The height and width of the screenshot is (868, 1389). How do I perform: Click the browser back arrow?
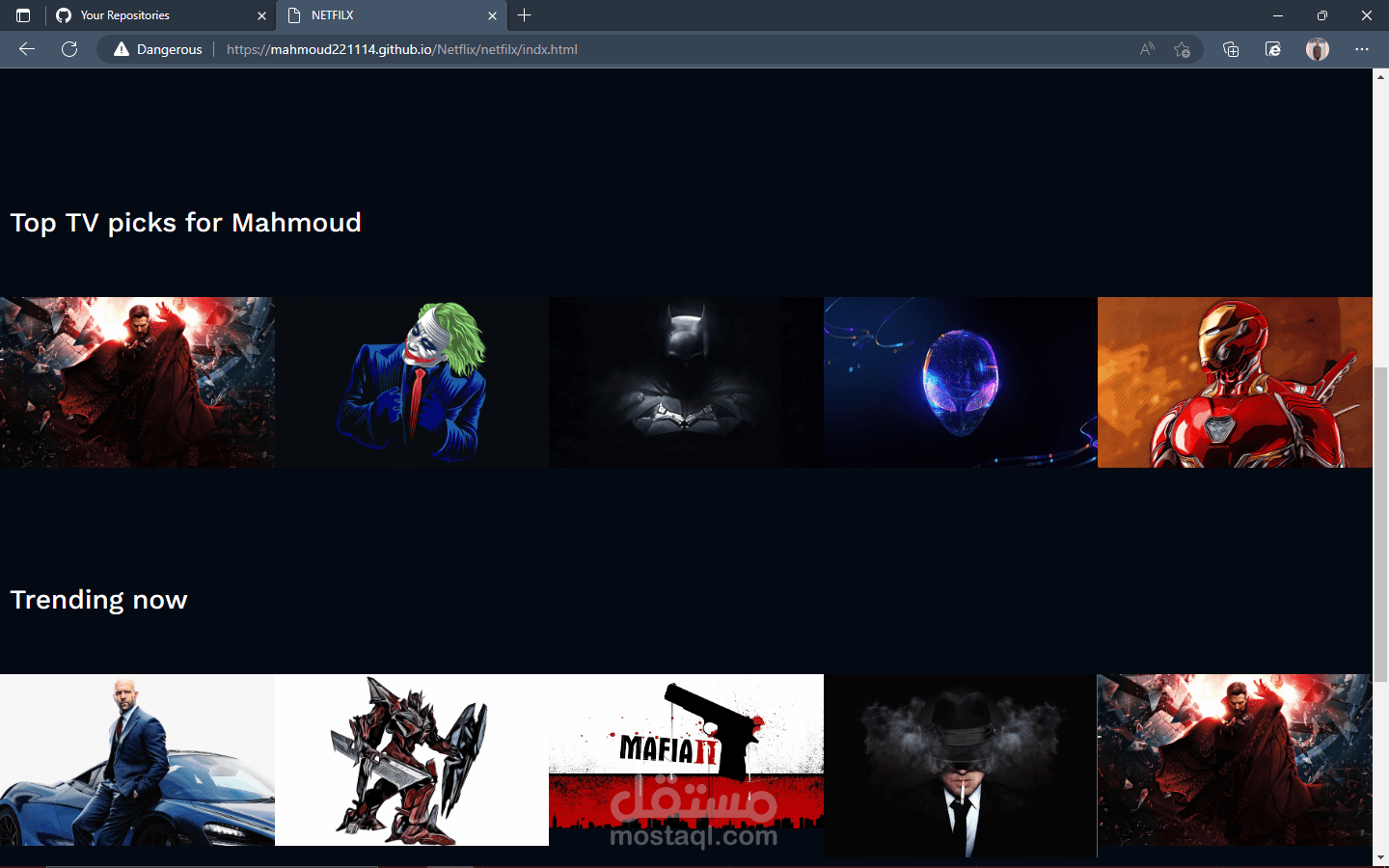(27, 49)
